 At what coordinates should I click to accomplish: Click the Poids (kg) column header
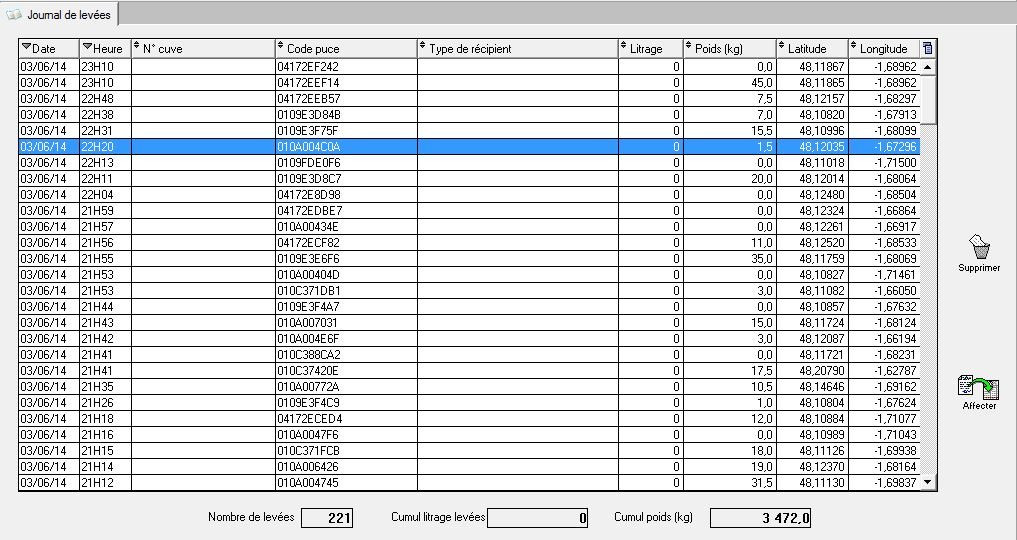click(x=730, y=48)
